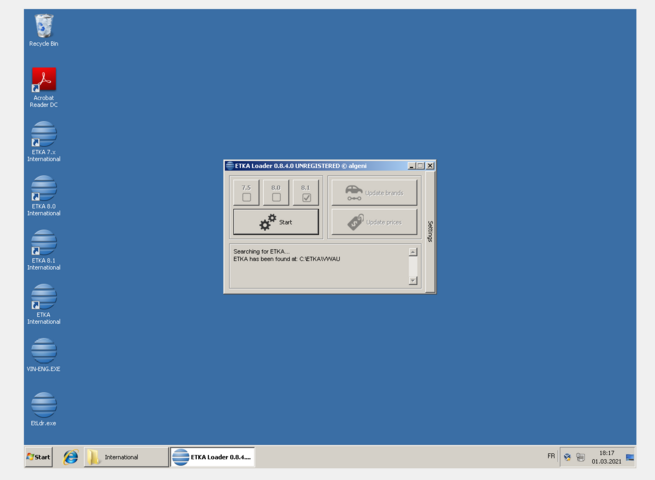Select the ETKA 7.x International shortcut
The height and width of the screenshot is (480, 655).
point(43,141)
